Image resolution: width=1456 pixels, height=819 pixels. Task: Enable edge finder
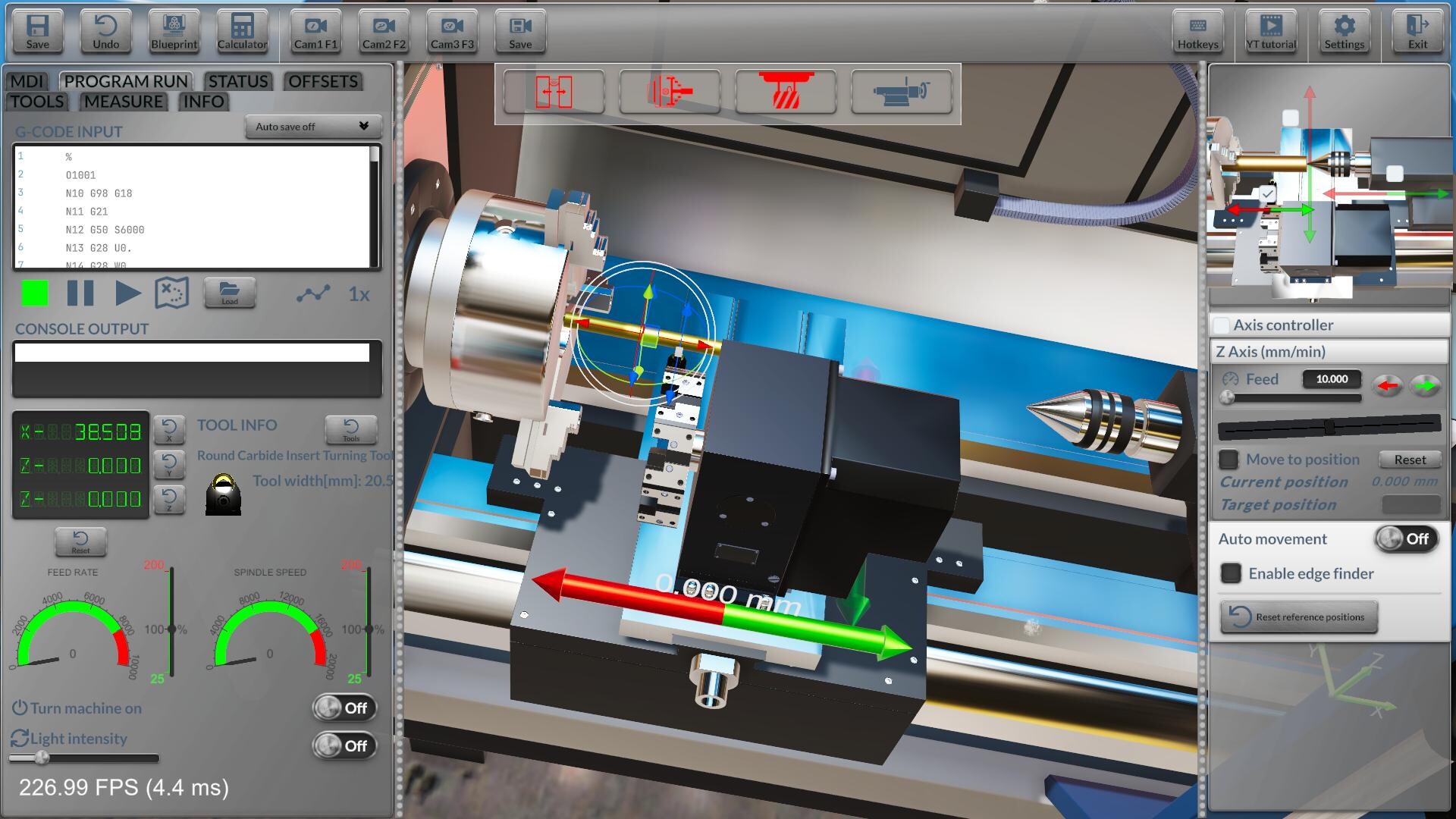[x=1230, y=573]
